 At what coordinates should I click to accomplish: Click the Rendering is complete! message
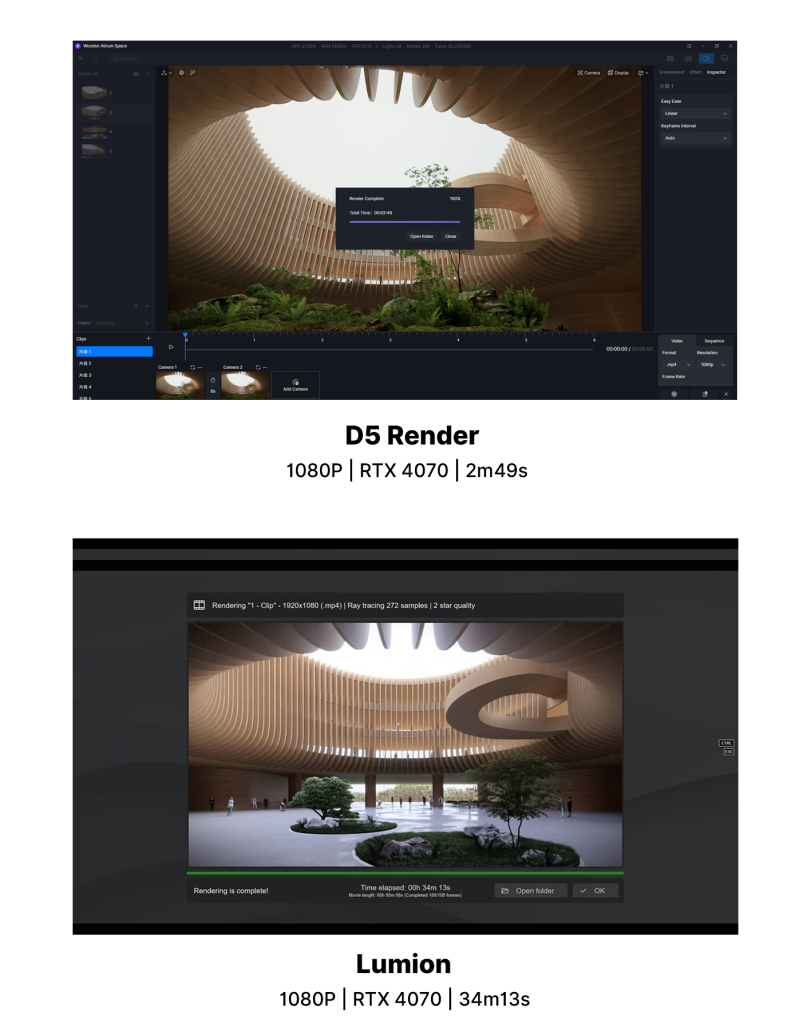coord(231,891)
